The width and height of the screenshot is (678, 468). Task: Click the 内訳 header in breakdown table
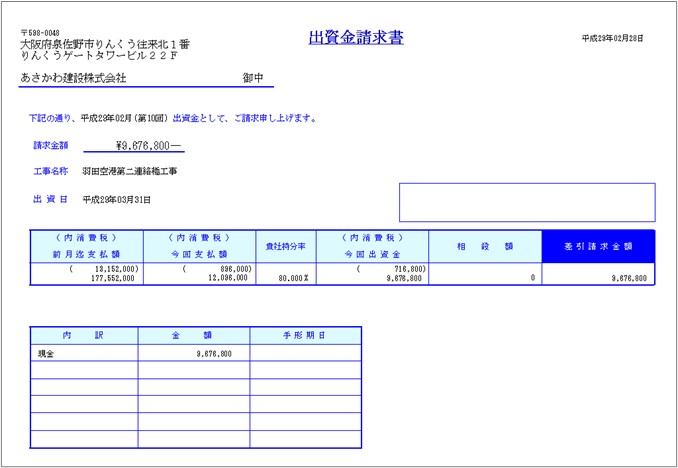(x=84, y=335)
